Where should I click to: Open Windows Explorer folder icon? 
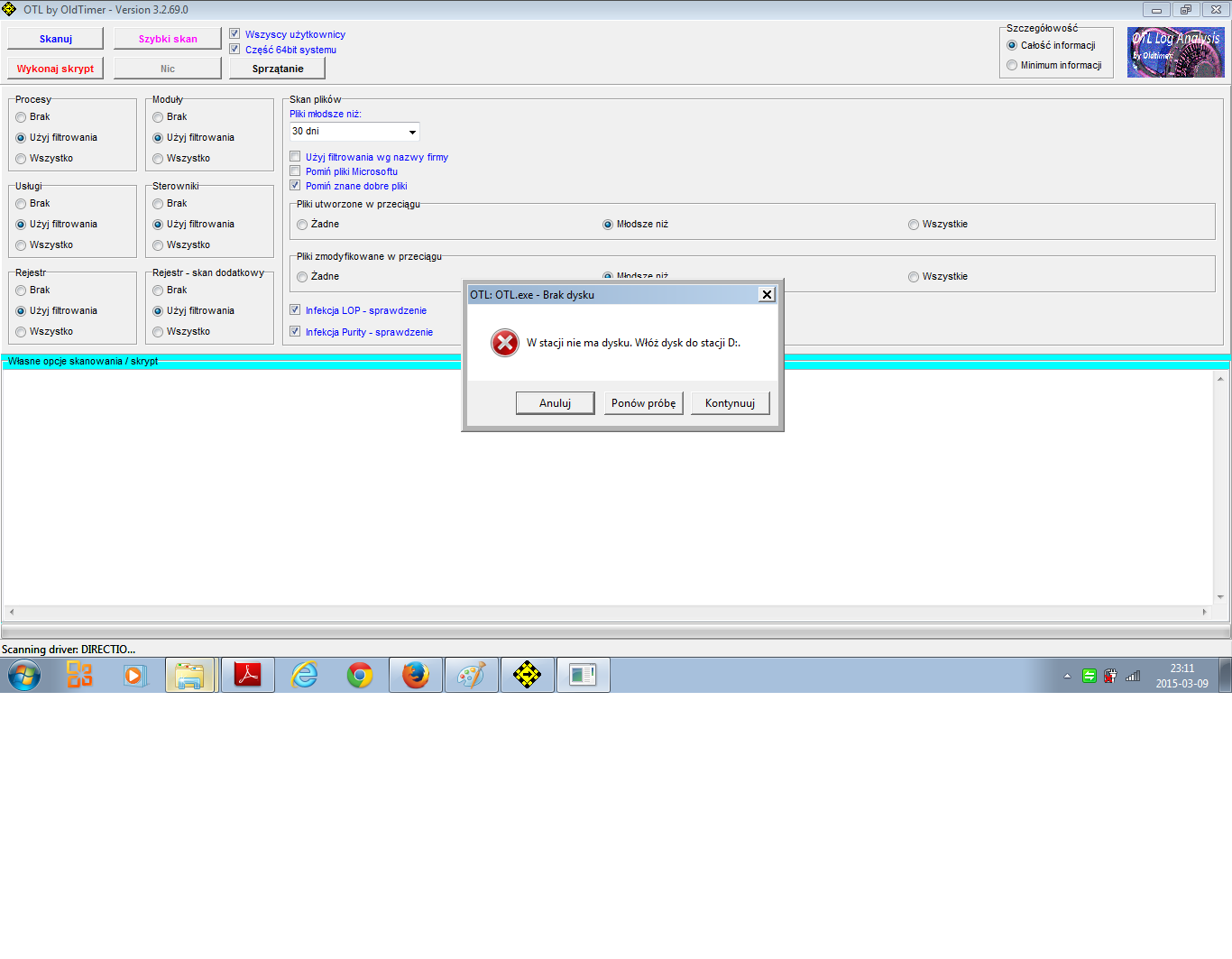(190, 675)
